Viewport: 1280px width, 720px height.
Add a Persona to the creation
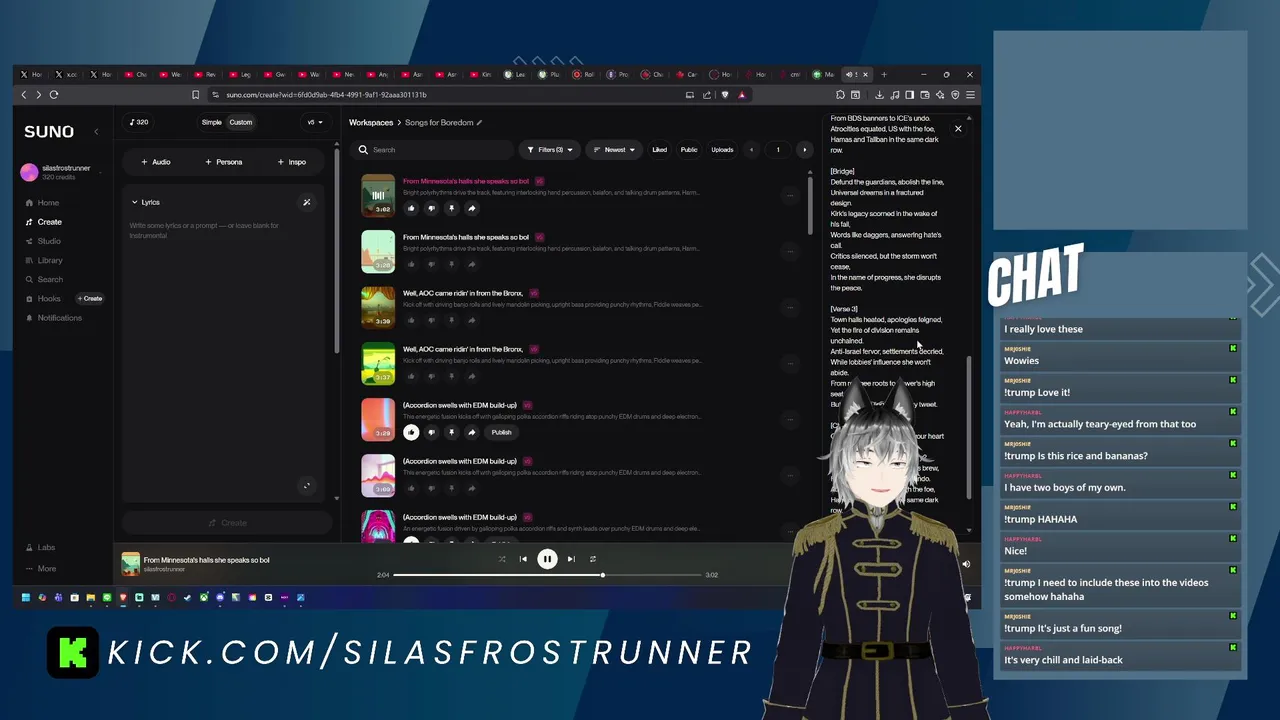point(224,162)
